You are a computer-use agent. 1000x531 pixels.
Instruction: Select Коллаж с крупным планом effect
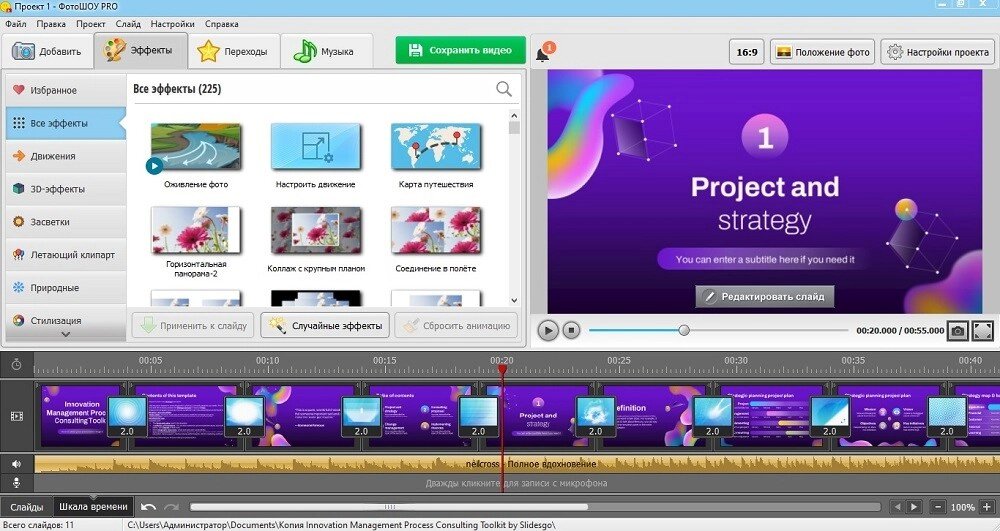coord(316,230)
